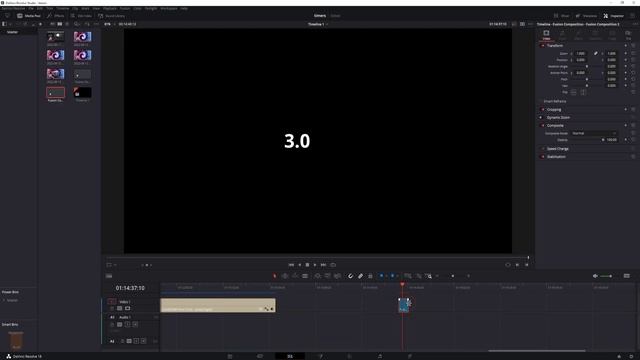Open the Timeline 1 name dropdown
The width and height of the screenshot is (640, 360).
318,24
